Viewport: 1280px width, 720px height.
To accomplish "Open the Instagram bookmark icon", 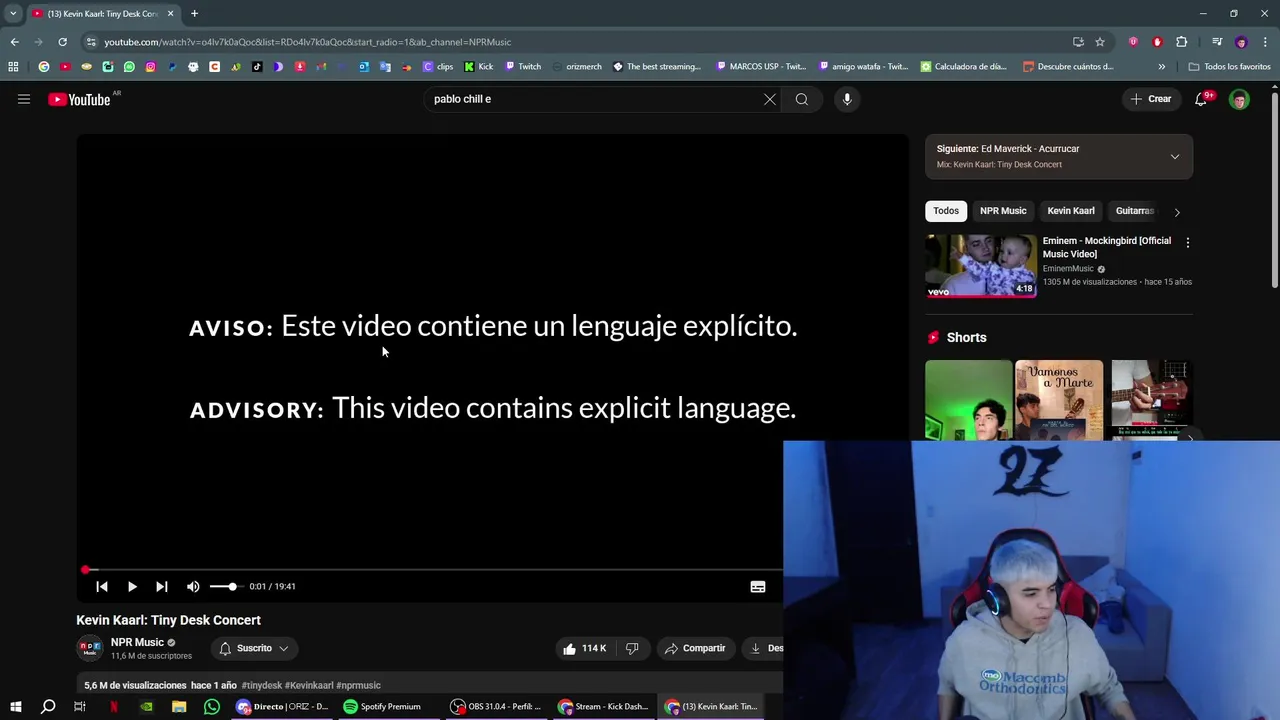I will pyautogui.click(x=150, y=67).
